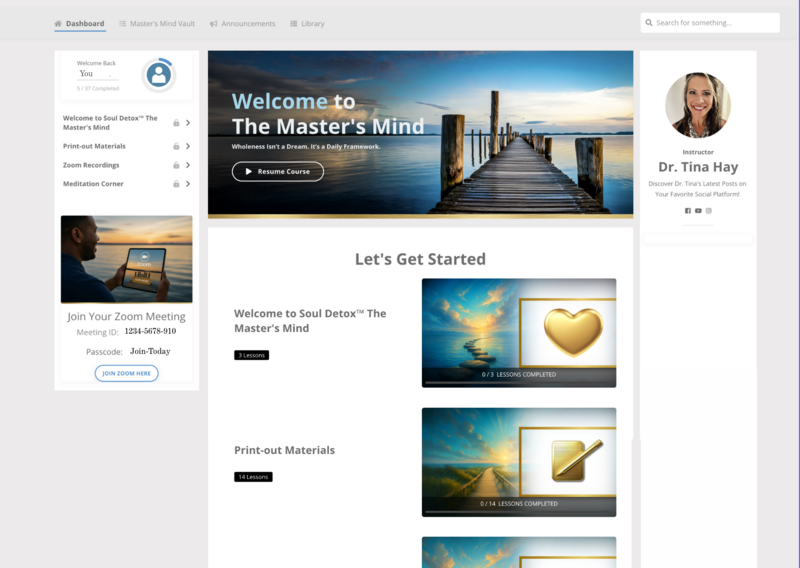Expand the Meditation Corner sidebar chevron

[188, 184]
